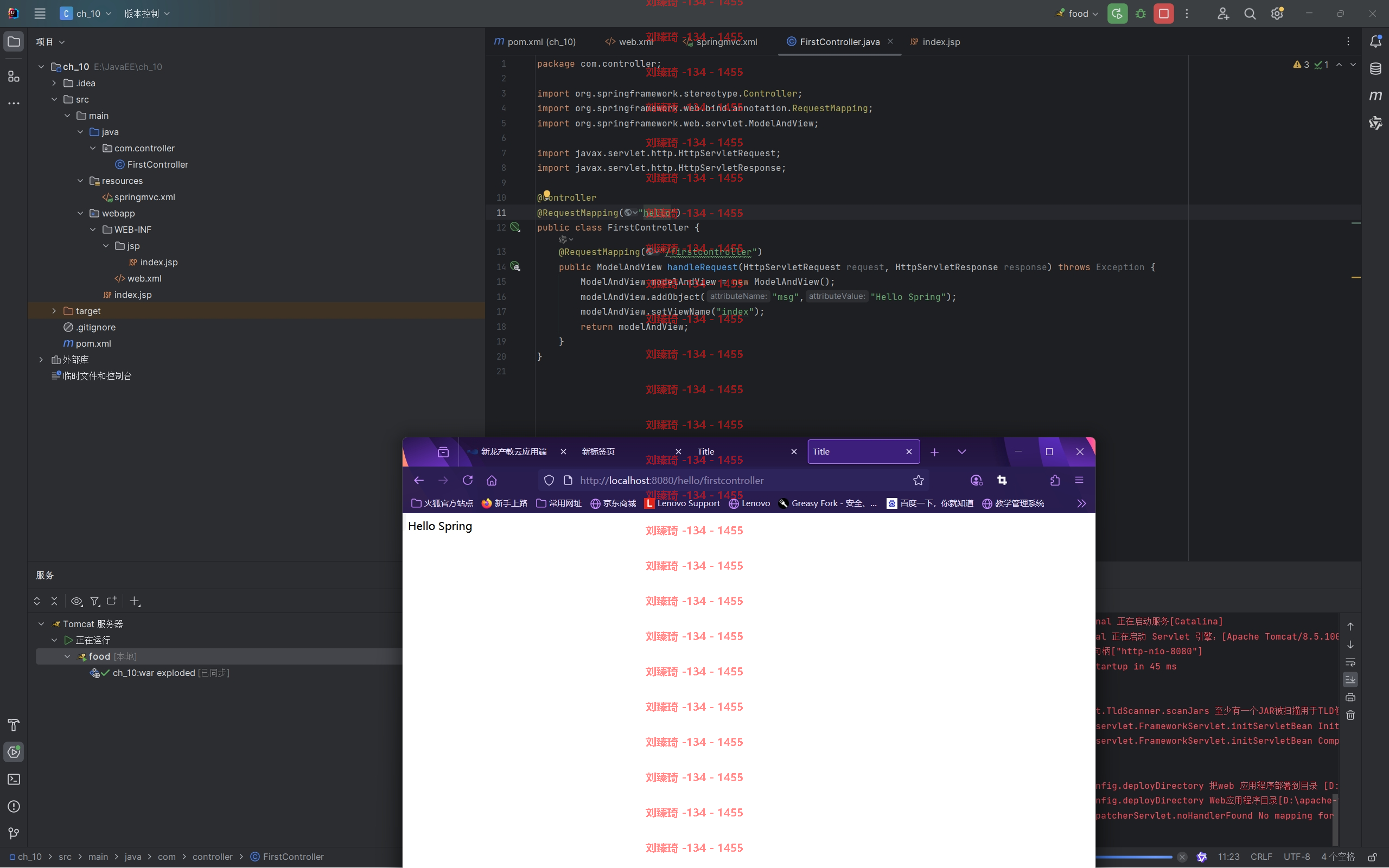Screen dimensions: 1389x868
Task: Switch to the web.xml editor tab
Action: (628, 41)
